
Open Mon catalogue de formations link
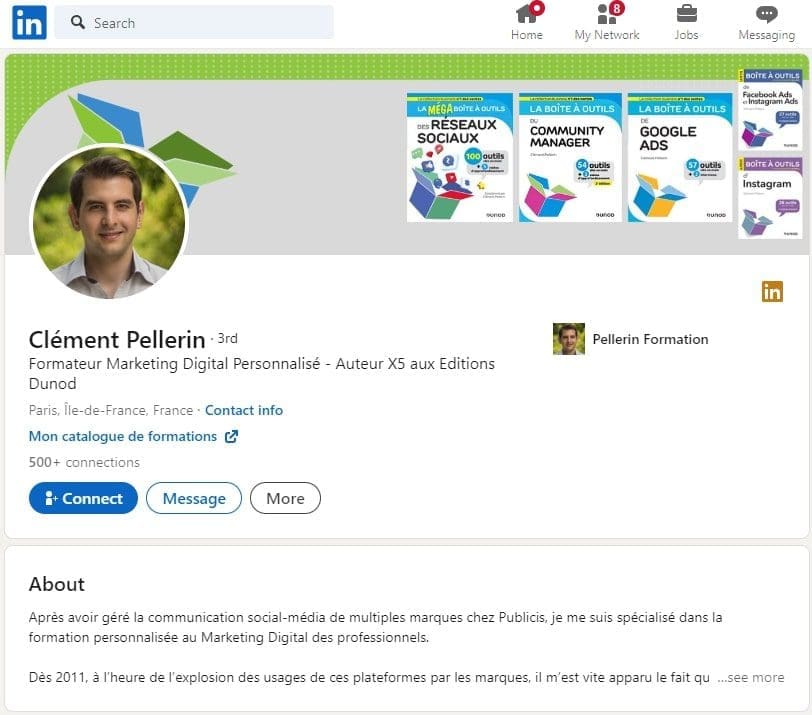coord(123,436)
